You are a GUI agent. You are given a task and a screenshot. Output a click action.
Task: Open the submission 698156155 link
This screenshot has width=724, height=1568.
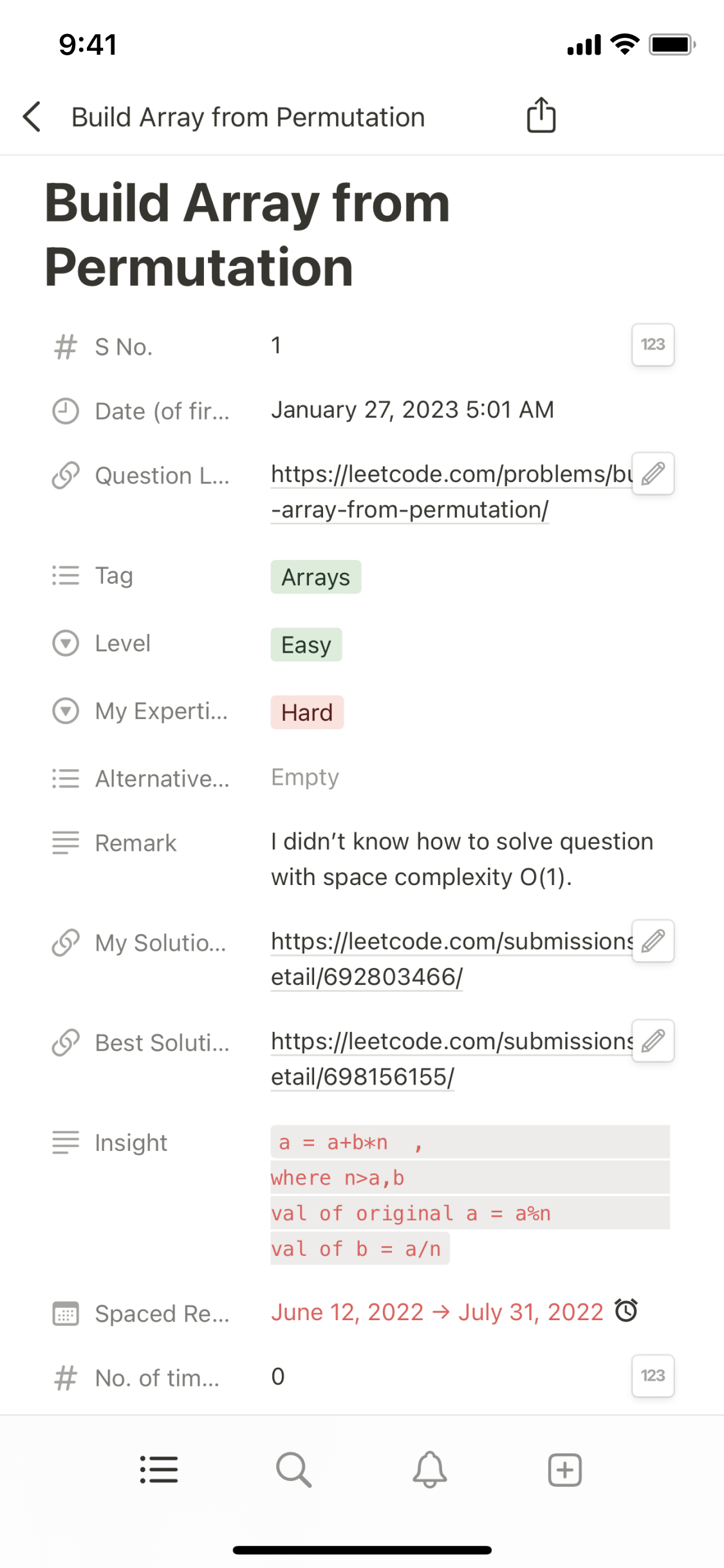coord(362,1077)
